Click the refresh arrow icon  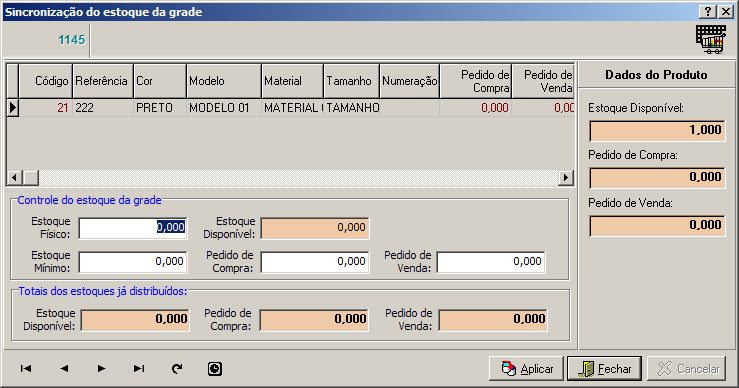[177, 369]
